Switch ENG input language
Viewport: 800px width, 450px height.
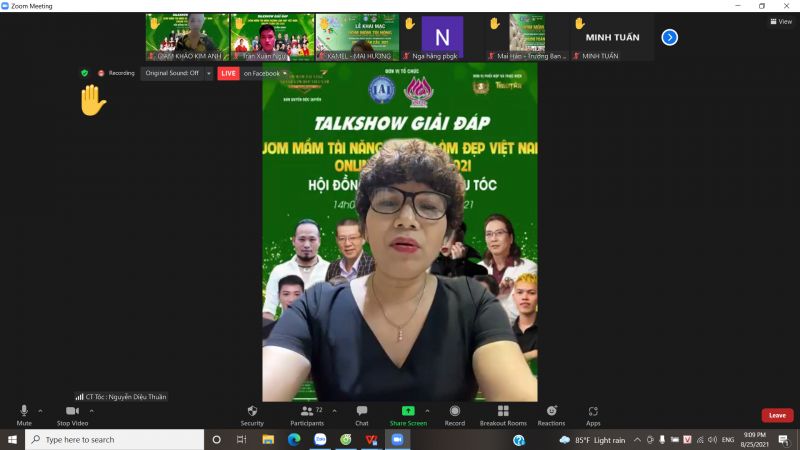tap(728, 440)
